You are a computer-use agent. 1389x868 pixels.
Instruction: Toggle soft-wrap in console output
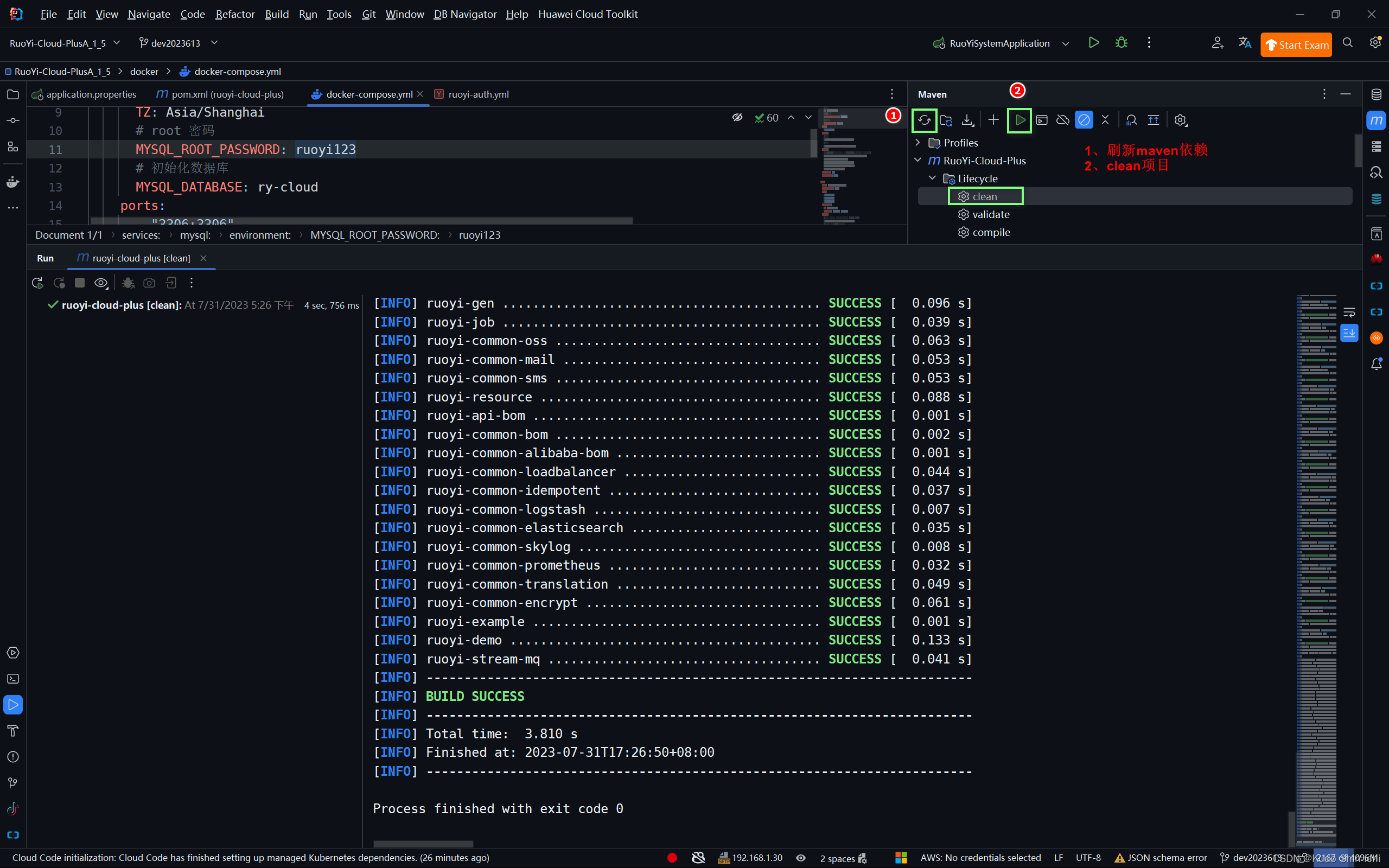pyautogui.click(x=1349, y=312)
